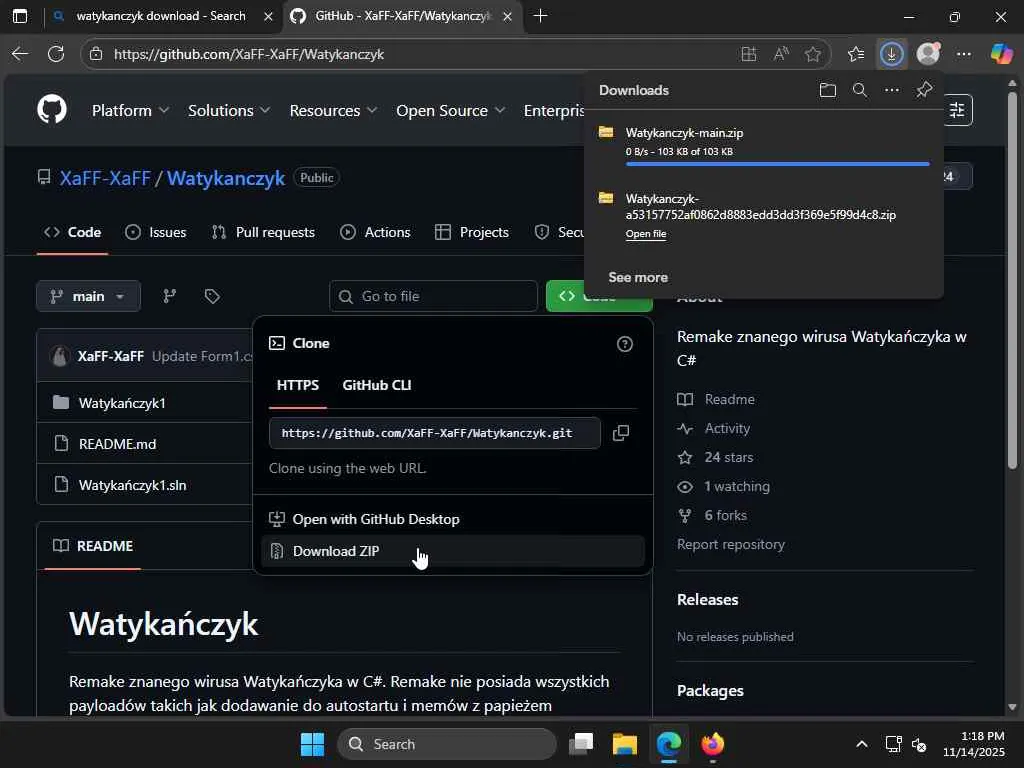Select the GitHub CLI clone tab
This screenshot has height=768, width=1024.
[x=377, y=385]
